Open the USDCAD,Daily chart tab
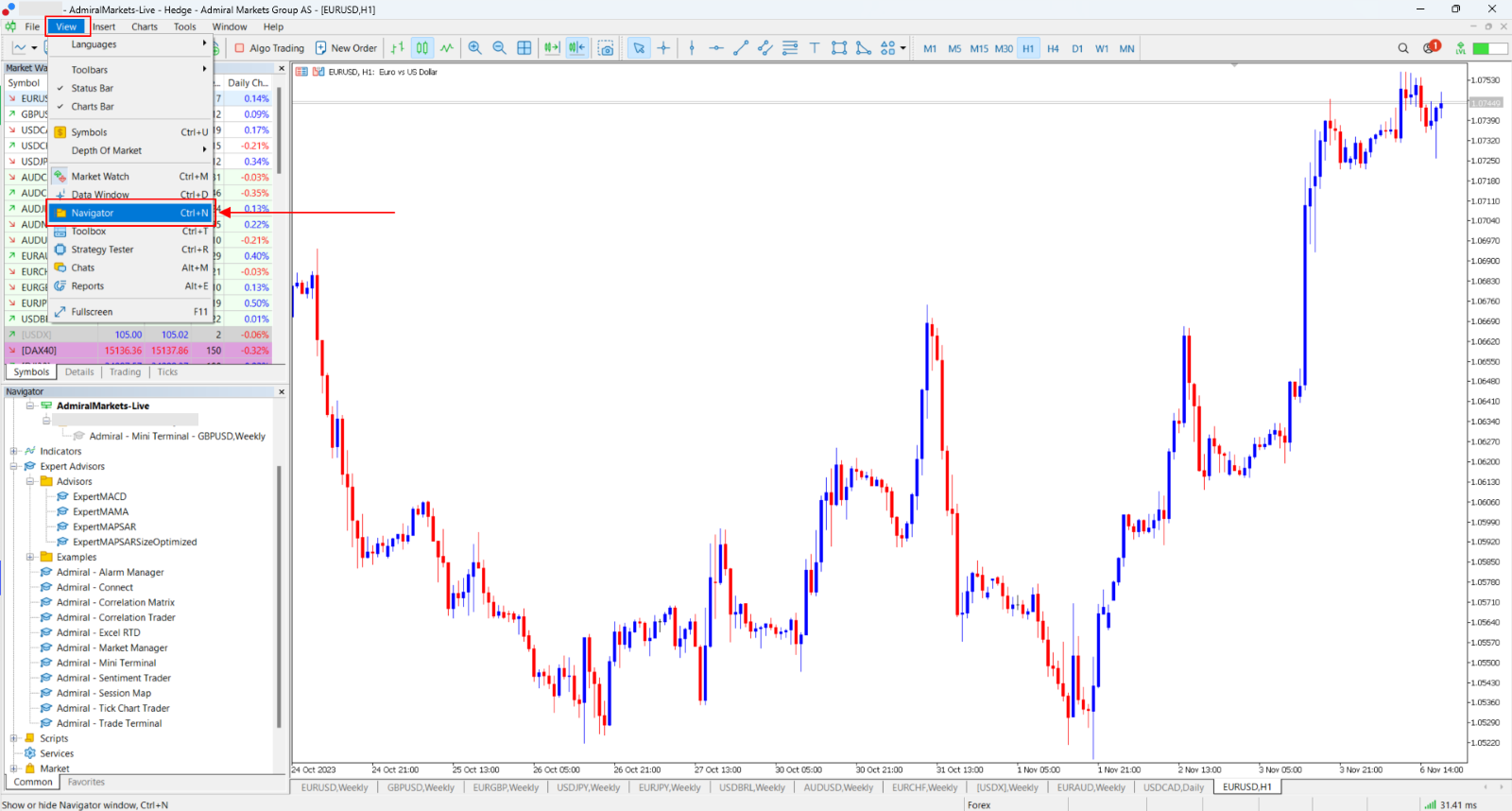This screenshot has height=811, width=1512. tap(1174, 787)
